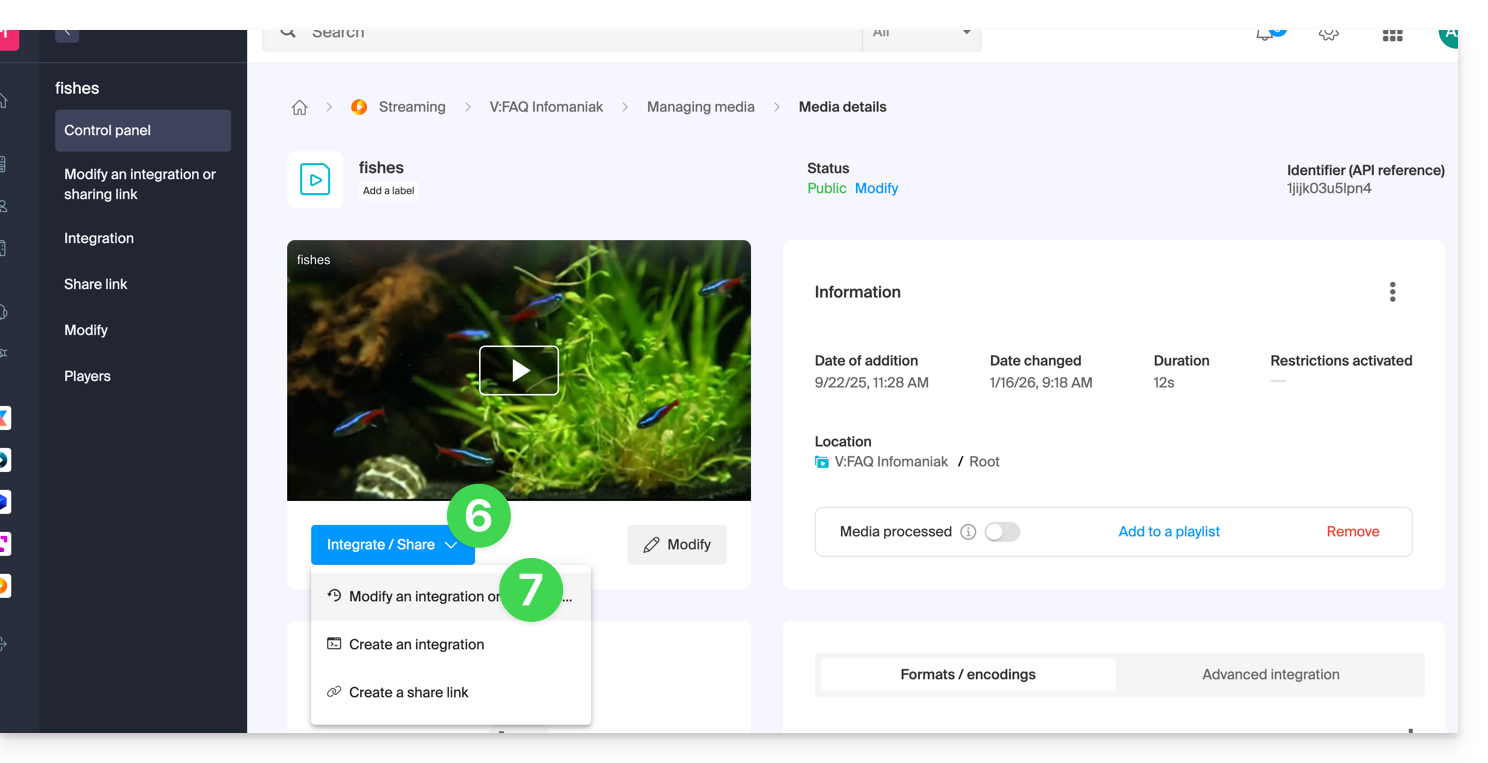This screenshot has height=763, width=1488.
Task: Toggle the Media processed switch
Action: point(1002,532)
